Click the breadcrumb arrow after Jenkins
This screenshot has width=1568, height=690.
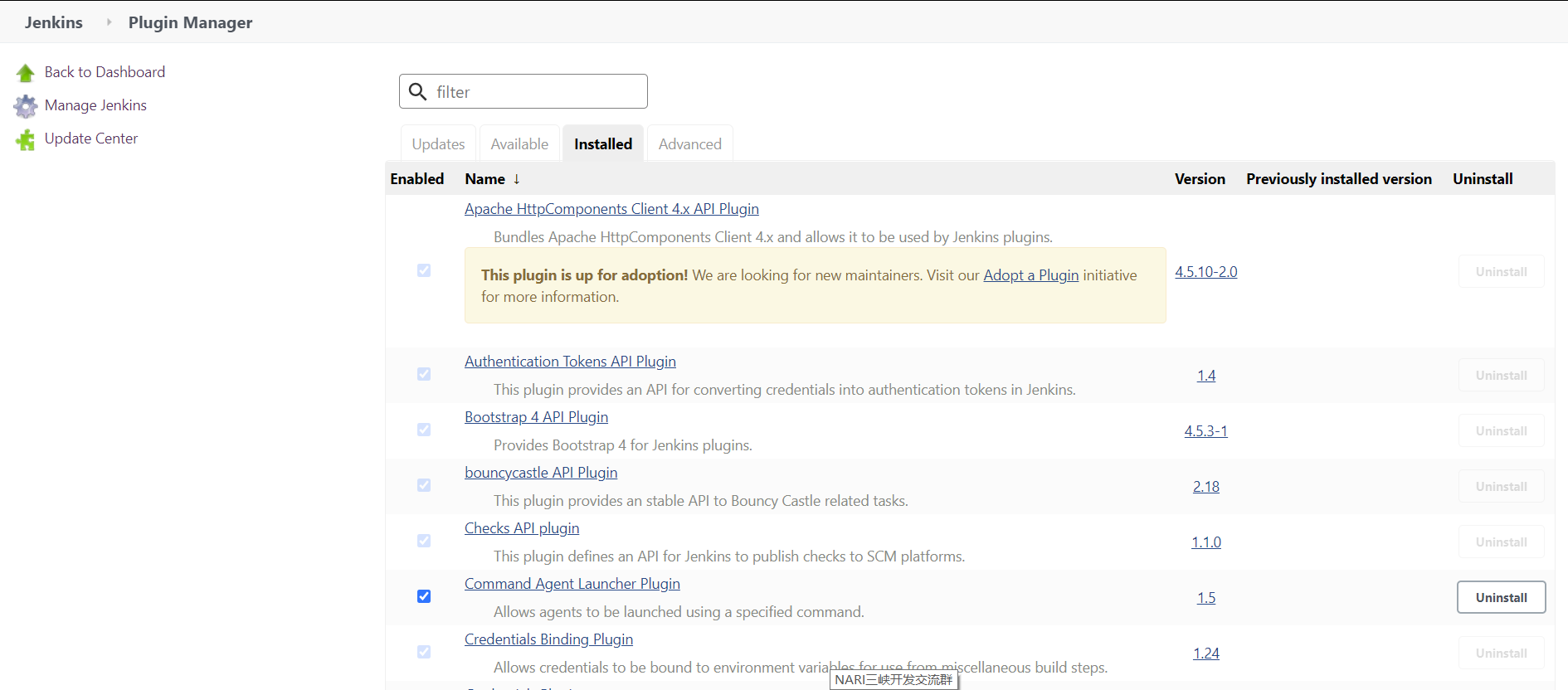[x=109, y=22]
